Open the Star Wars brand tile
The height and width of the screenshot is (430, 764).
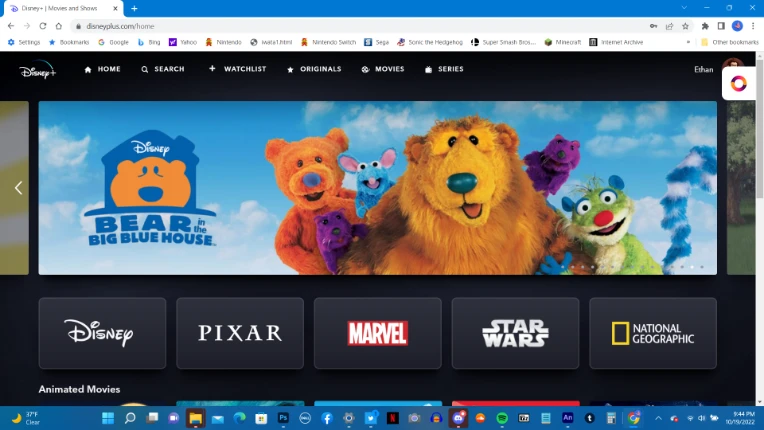tap(516, 333)
